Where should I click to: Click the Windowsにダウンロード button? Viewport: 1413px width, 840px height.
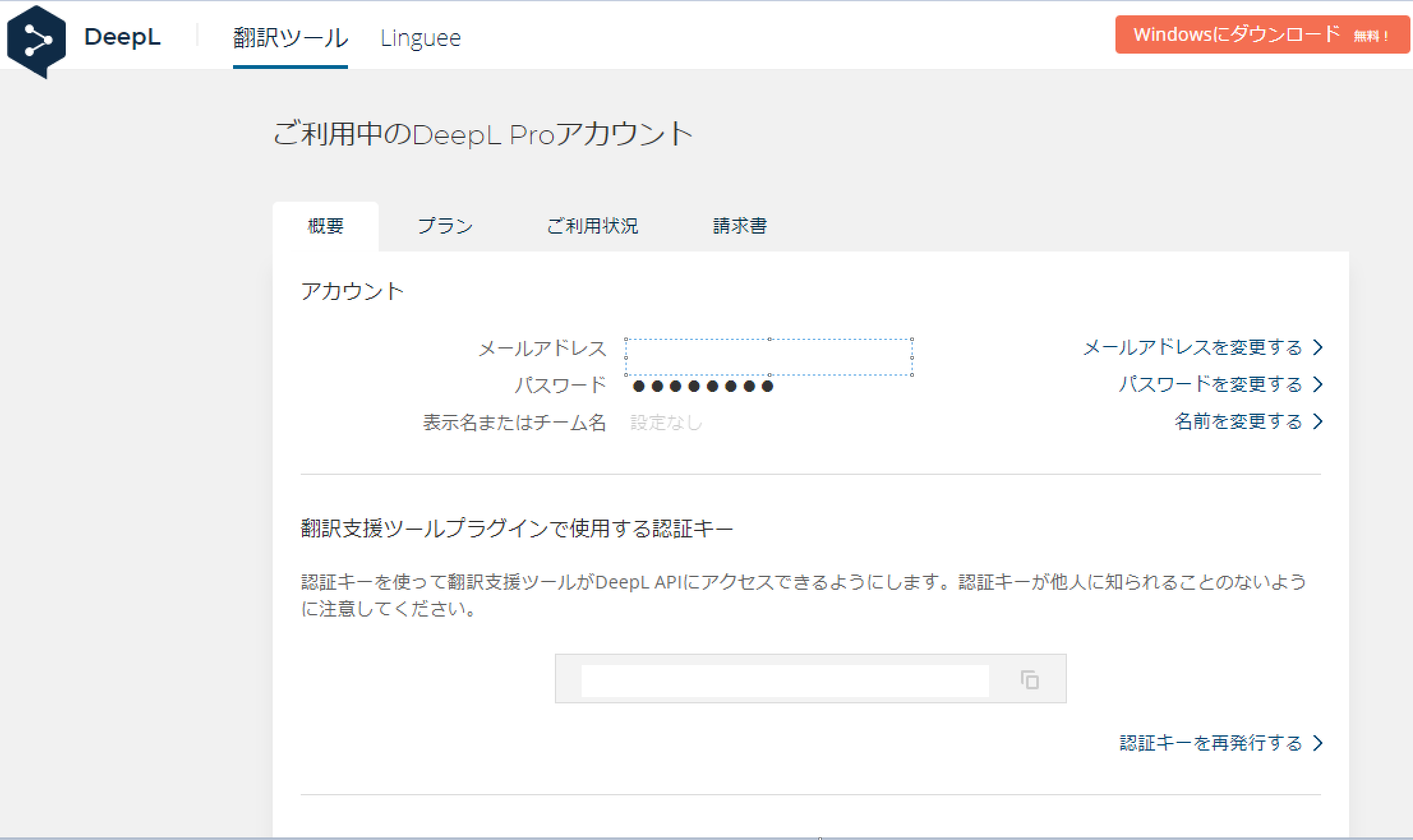point(1262,34)
